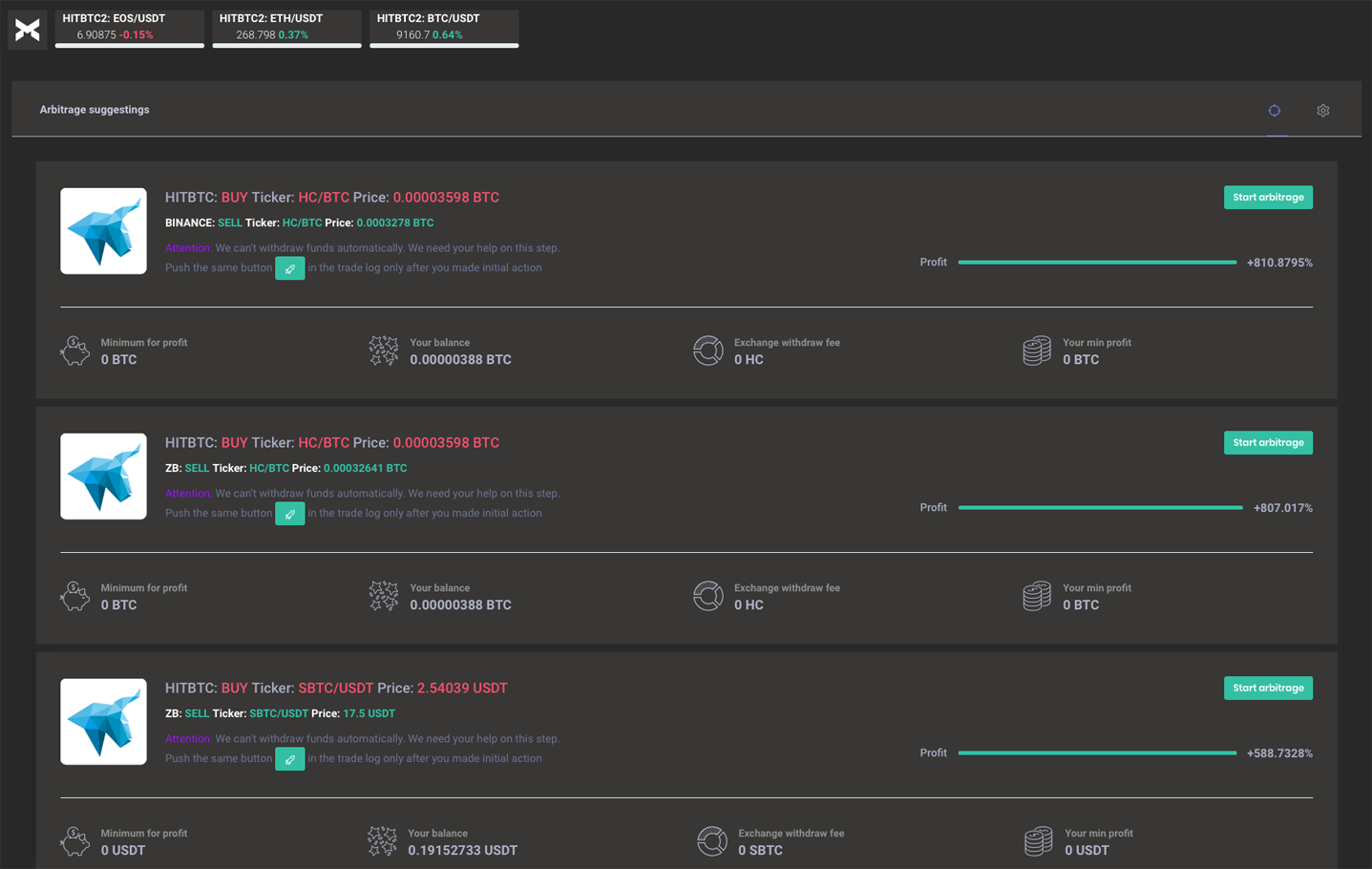1372x869 pixels.
Task: Click the 0.19152733 USDT balance value
Action: tap(463, 851)
